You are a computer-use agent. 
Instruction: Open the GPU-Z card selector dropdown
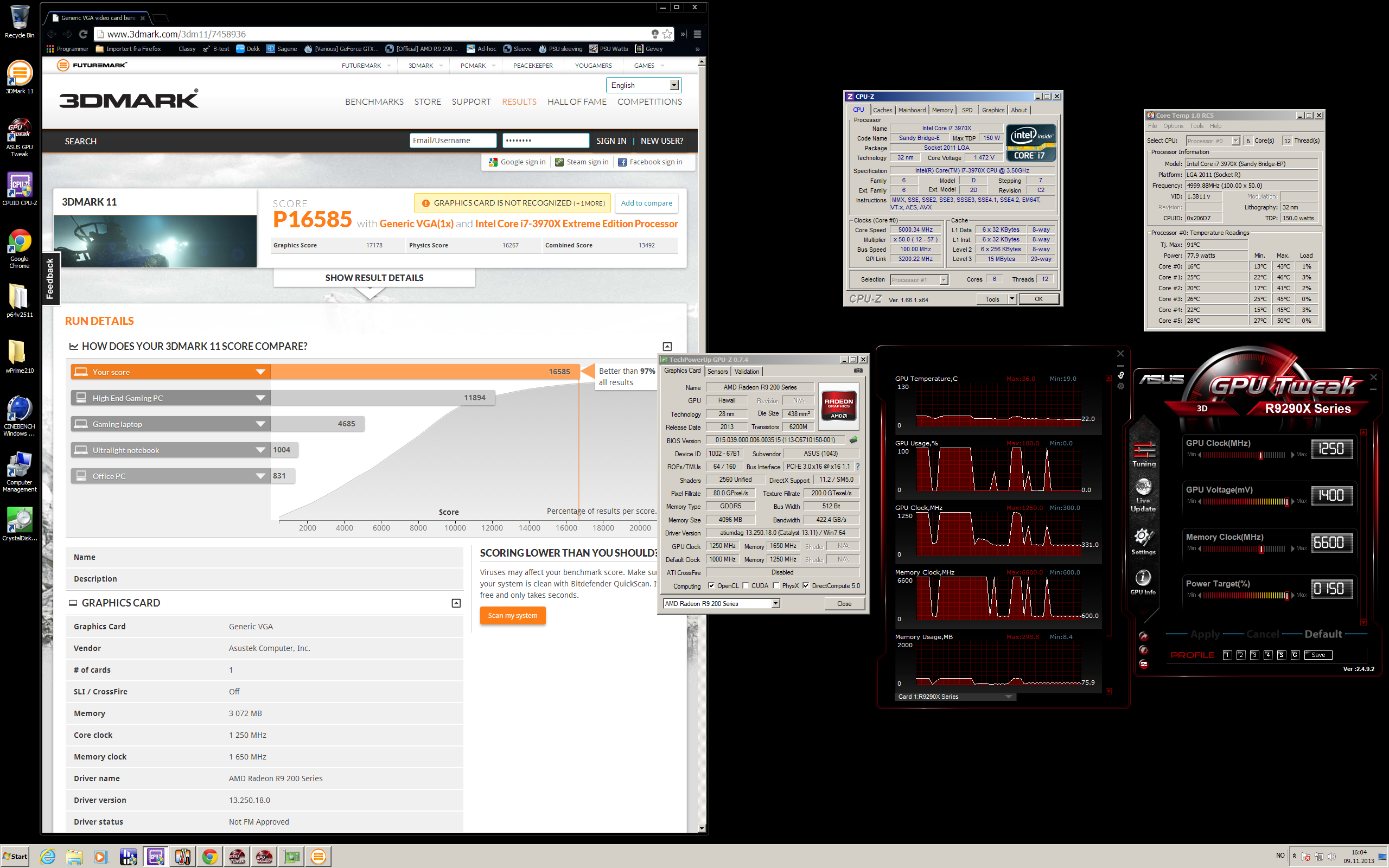coord(722,603)
